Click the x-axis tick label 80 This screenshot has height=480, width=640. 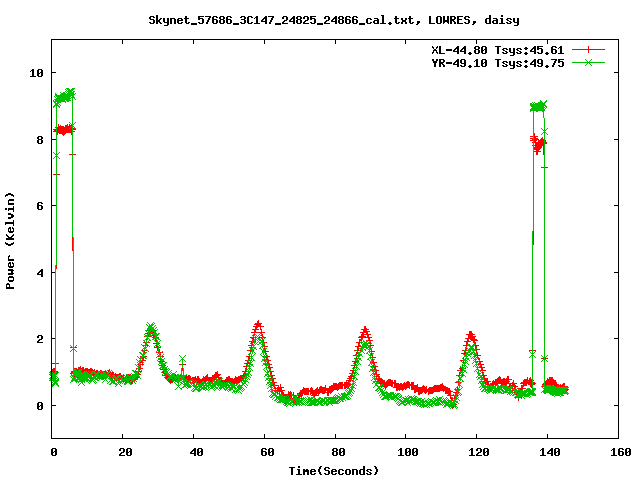338,452
